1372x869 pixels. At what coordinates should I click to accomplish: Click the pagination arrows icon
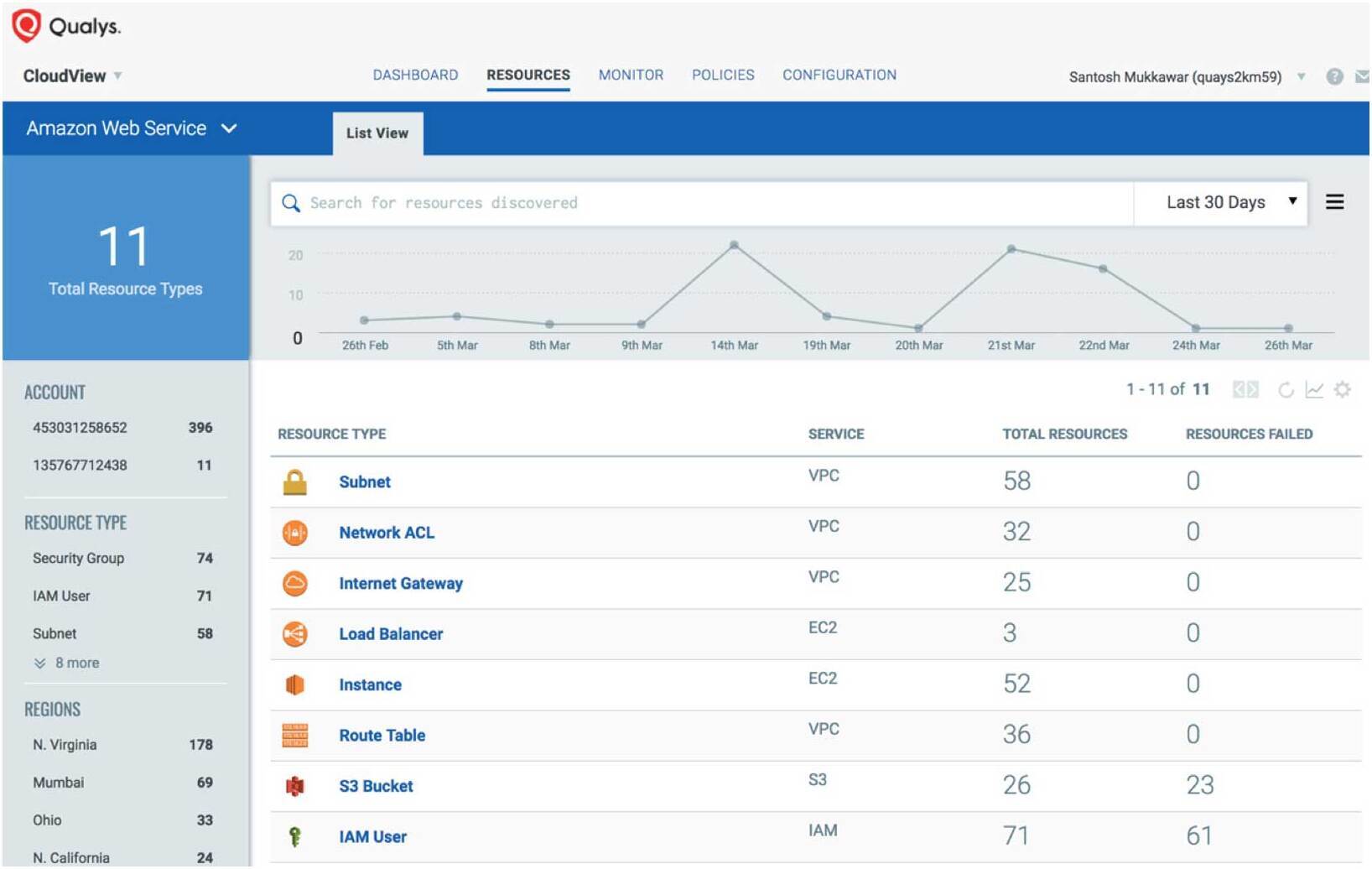[1245, 389]
